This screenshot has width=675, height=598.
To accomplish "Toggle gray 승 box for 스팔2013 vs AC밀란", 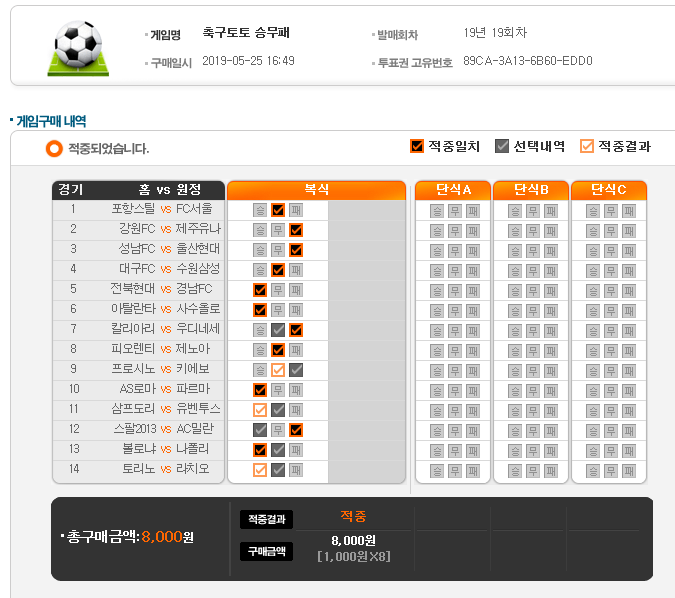I will 260,430.
